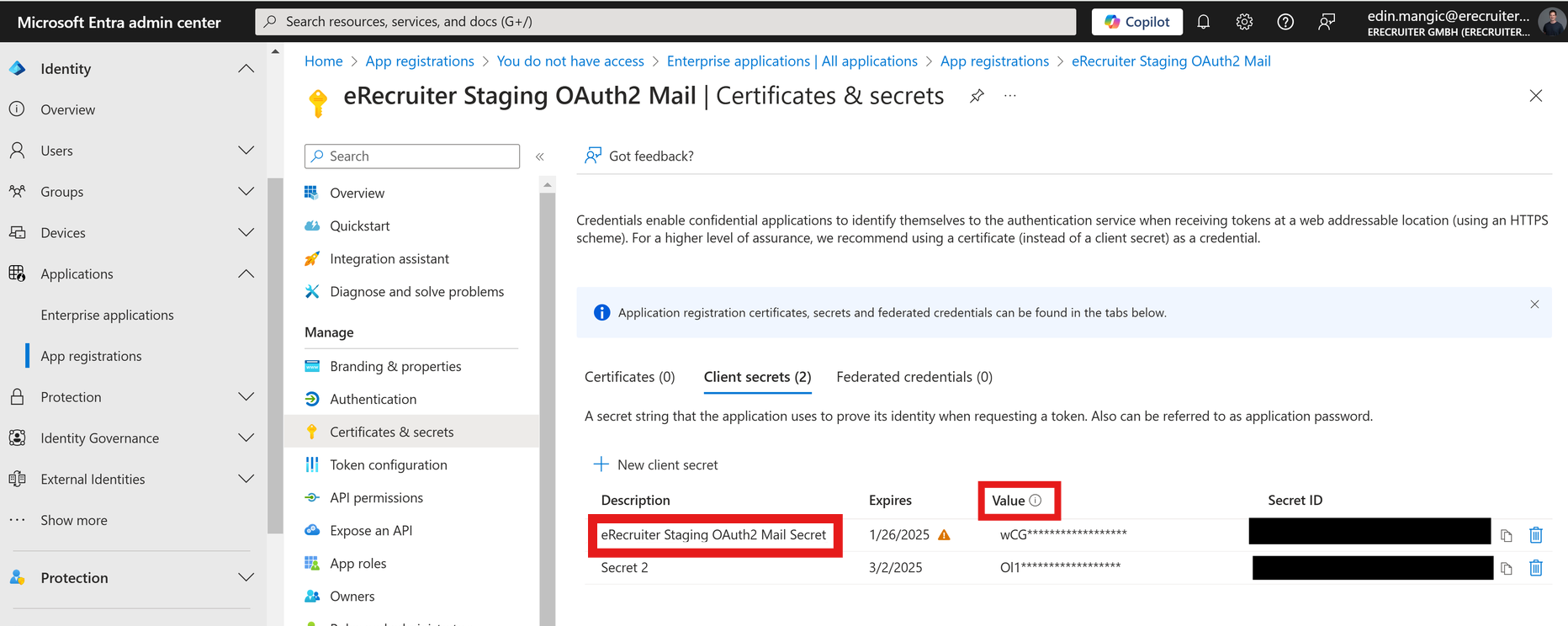Show info tooltip beside Value column header
This screenshot has width=1568, height=626.
(1036, 501)
